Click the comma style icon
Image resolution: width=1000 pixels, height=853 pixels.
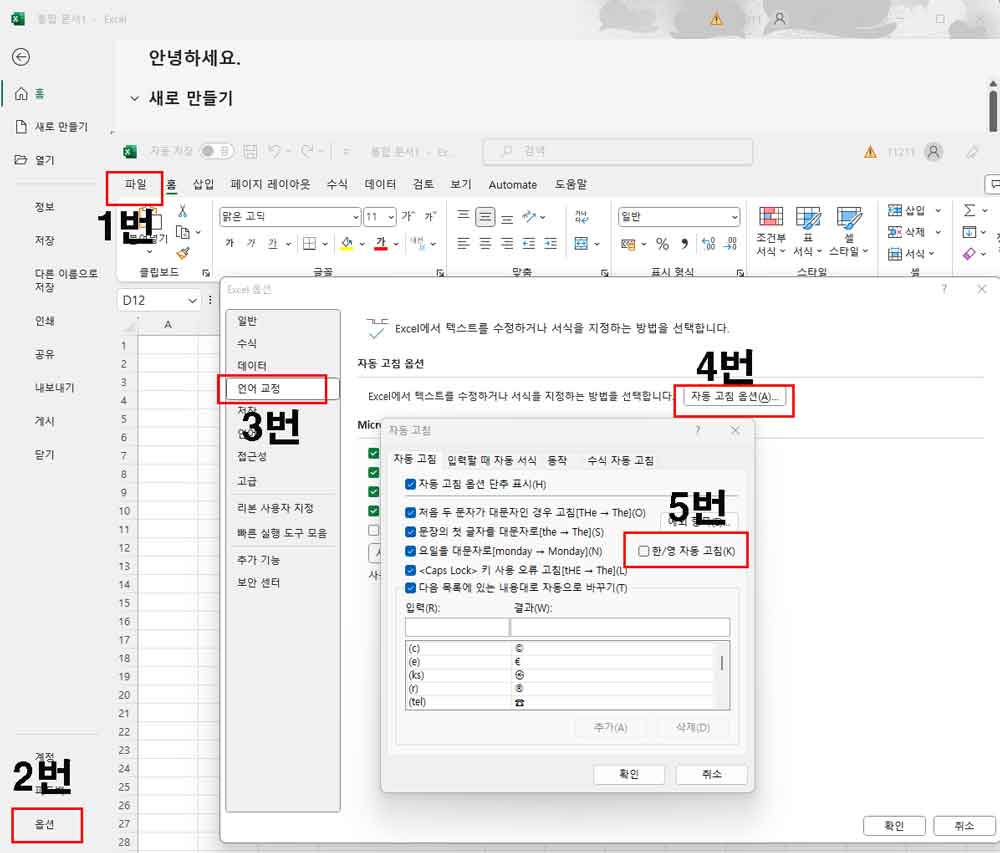pos(684,244)
